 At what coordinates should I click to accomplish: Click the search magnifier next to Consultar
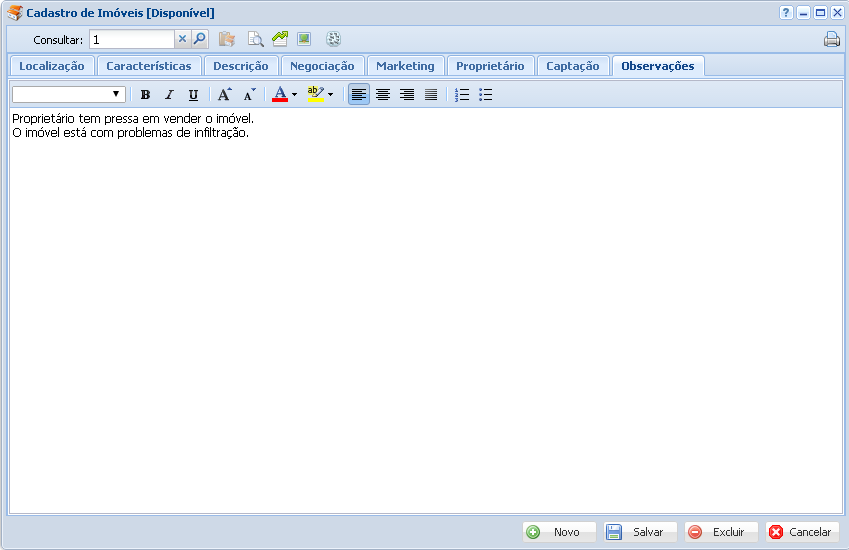(199, 40)
